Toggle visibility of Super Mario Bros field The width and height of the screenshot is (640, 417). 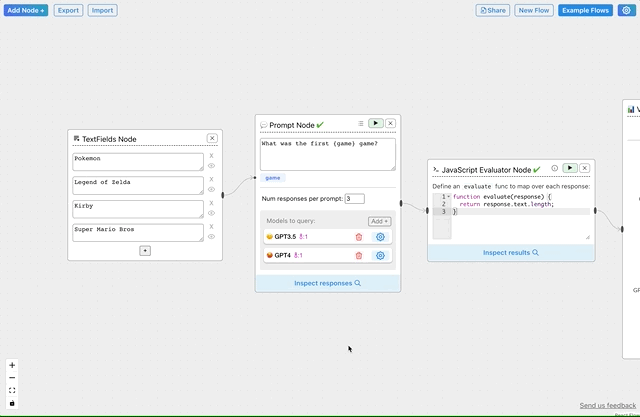tap(211, 237)
